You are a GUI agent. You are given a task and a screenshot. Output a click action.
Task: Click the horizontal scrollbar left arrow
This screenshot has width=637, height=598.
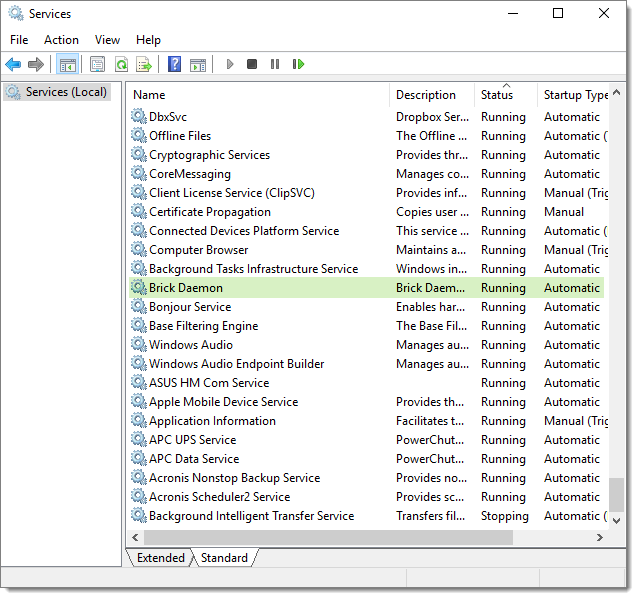pyautogui.click(x=135, y=537)
